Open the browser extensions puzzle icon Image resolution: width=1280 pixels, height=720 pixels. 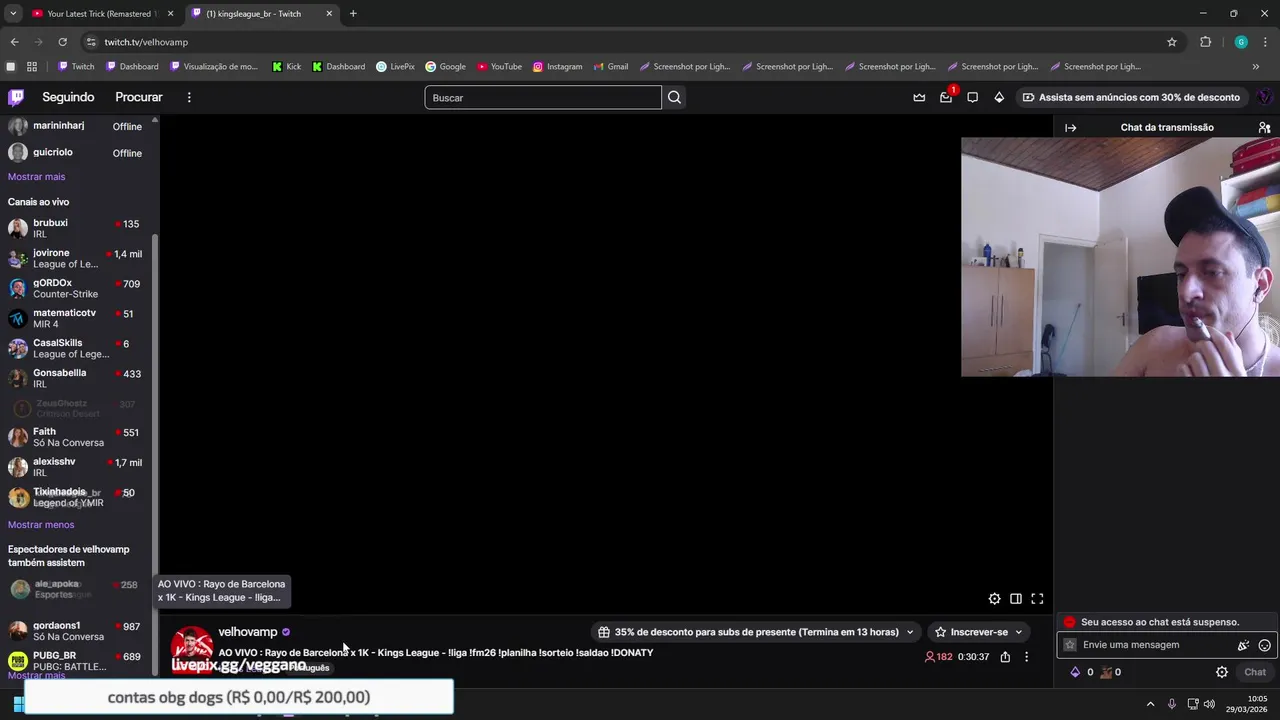coord(1205,42)
